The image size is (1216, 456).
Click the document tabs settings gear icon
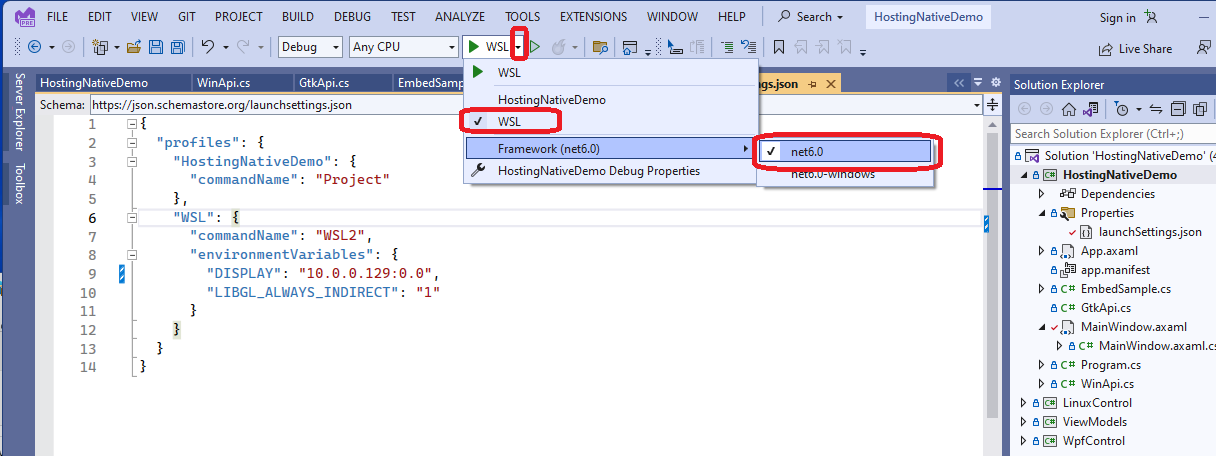coord(995,83)
